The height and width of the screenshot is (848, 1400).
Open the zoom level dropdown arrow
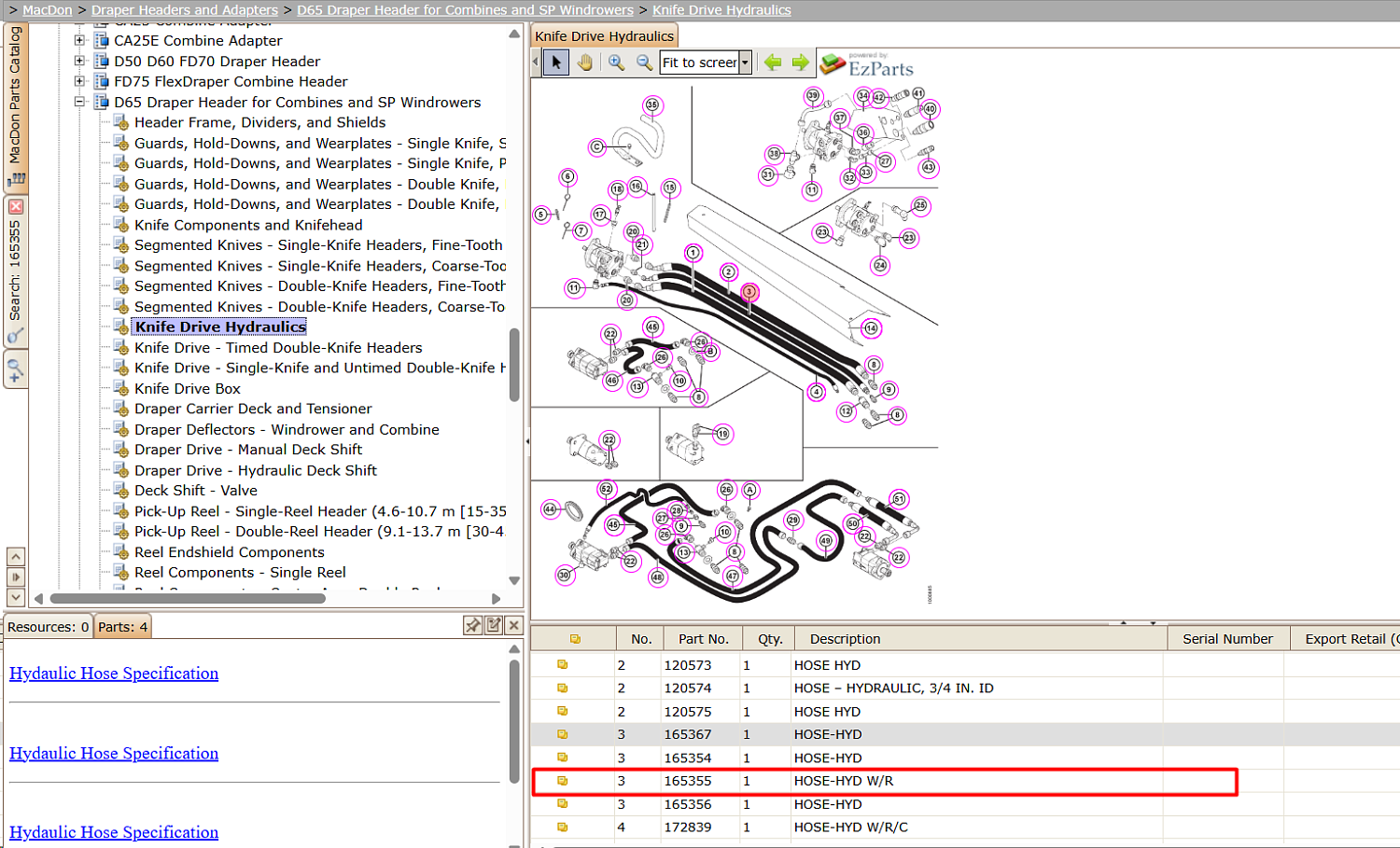(745, 63)
